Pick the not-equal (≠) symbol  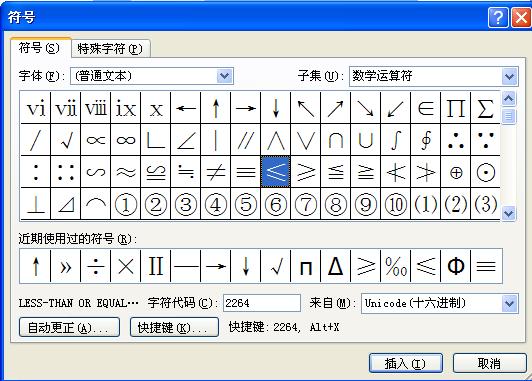pos(215,172)
